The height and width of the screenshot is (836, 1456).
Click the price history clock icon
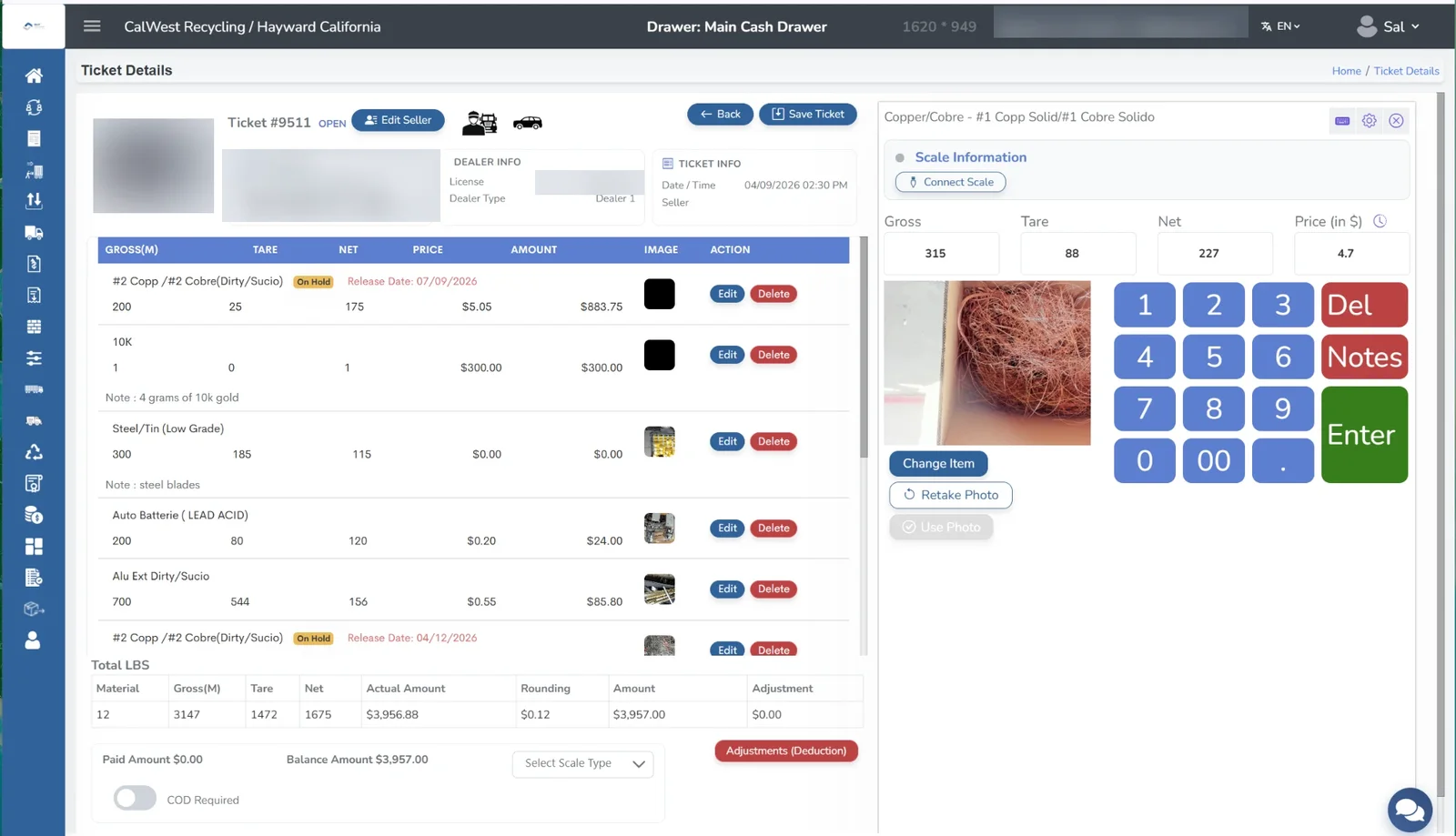[x=1380, y=221]
